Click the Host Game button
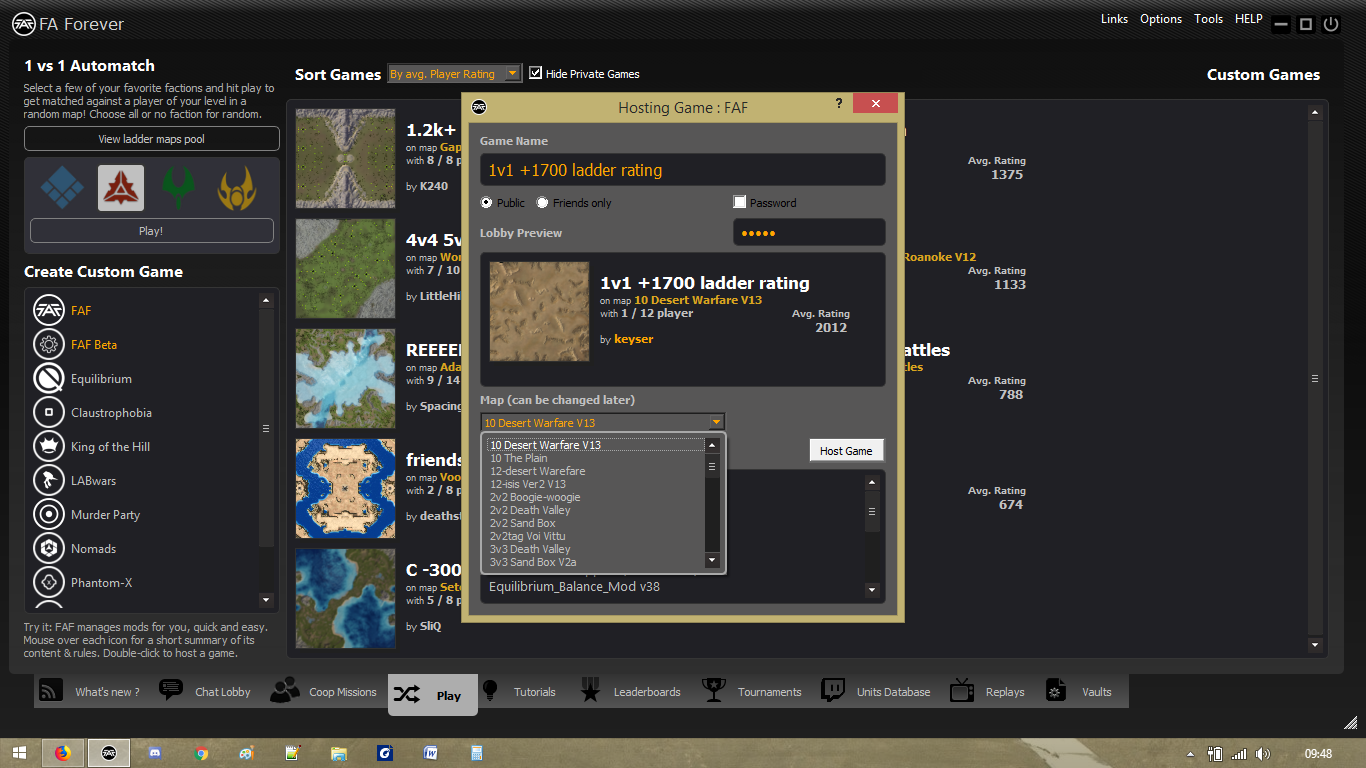Screen dimensions: 1366x768 tap(846, 450)
